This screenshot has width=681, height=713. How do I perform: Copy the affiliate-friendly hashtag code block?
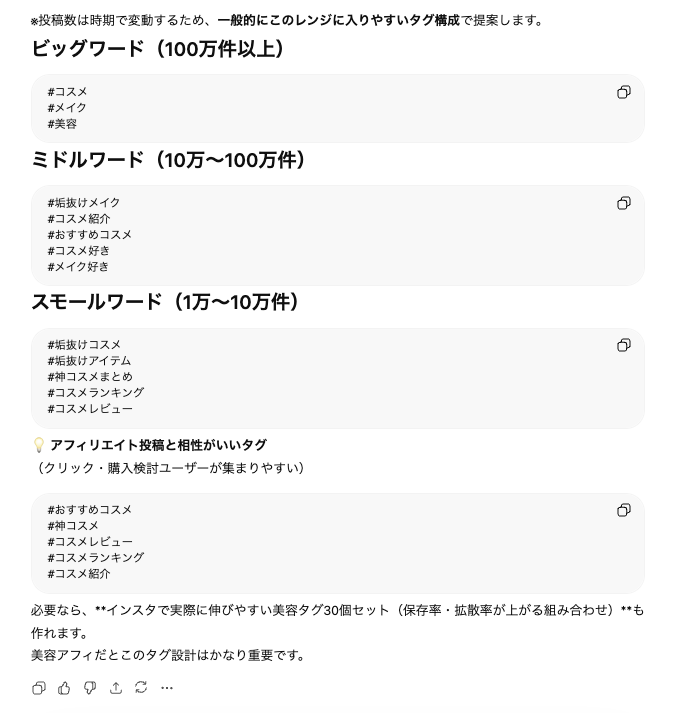[x=624, y=510]
